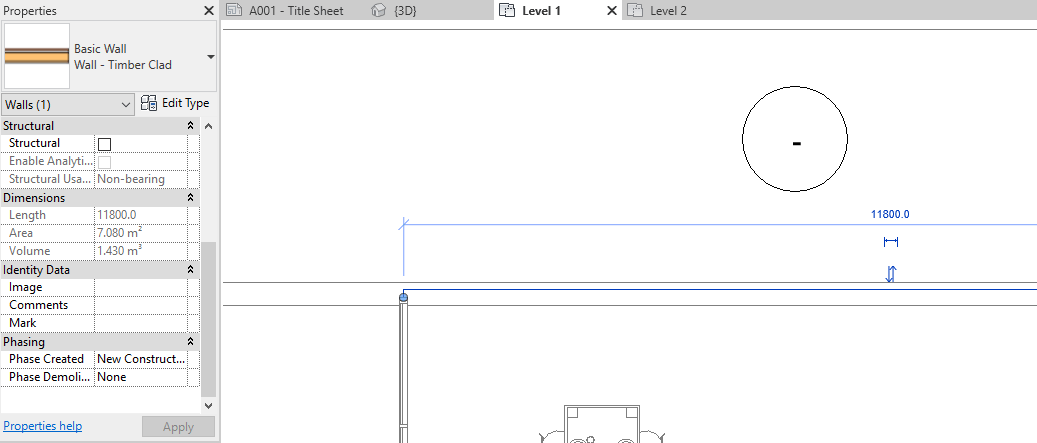Click the Apply button
The image size is (1037, 443).
tap(178, 427)
